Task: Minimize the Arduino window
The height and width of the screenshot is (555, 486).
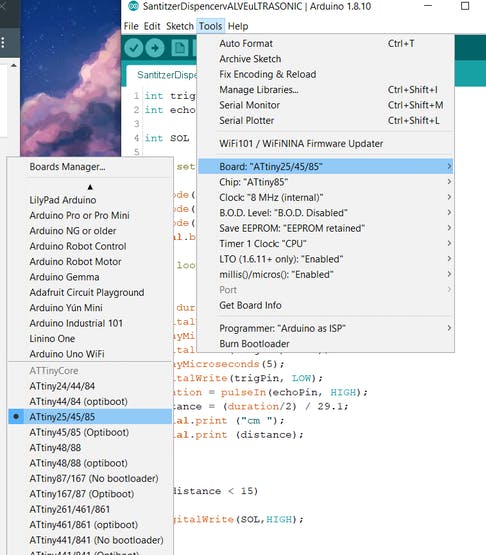Action: point(428,6)
